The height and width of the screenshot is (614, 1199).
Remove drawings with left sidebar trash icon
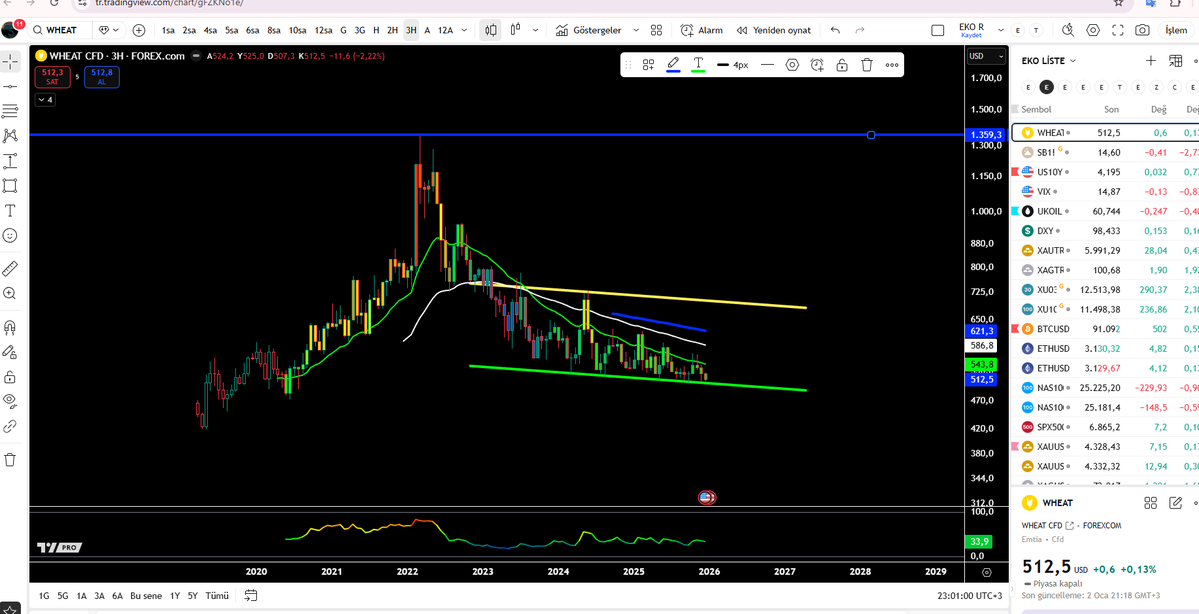[x=10, y=460]
